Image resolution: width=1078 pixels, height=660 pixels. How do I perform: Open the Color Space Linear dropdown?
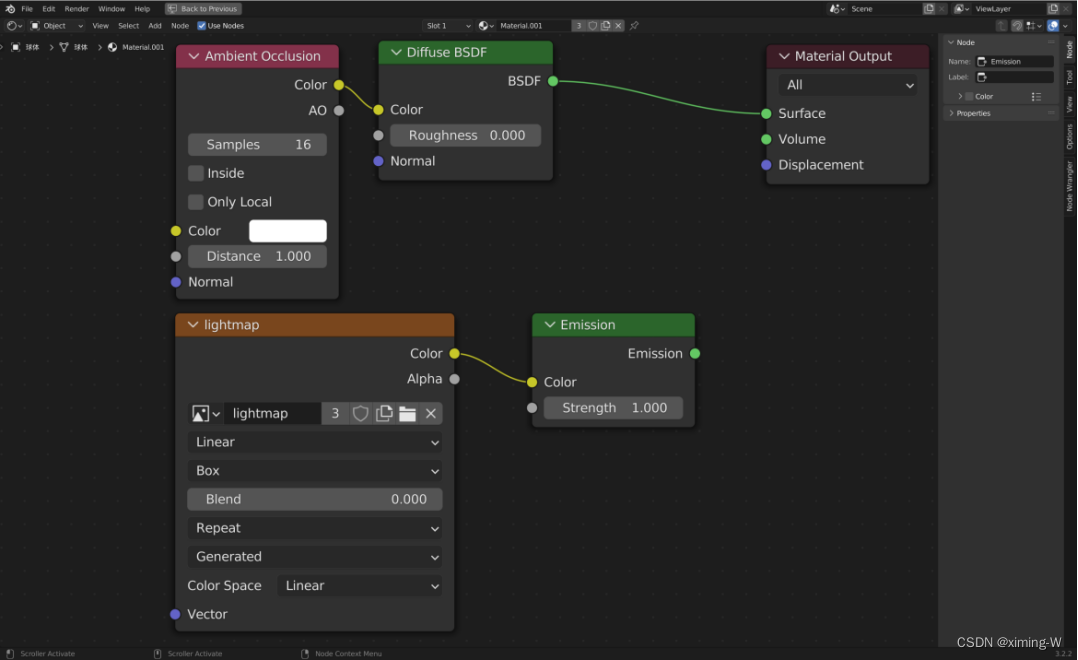[x=359, y=585]
